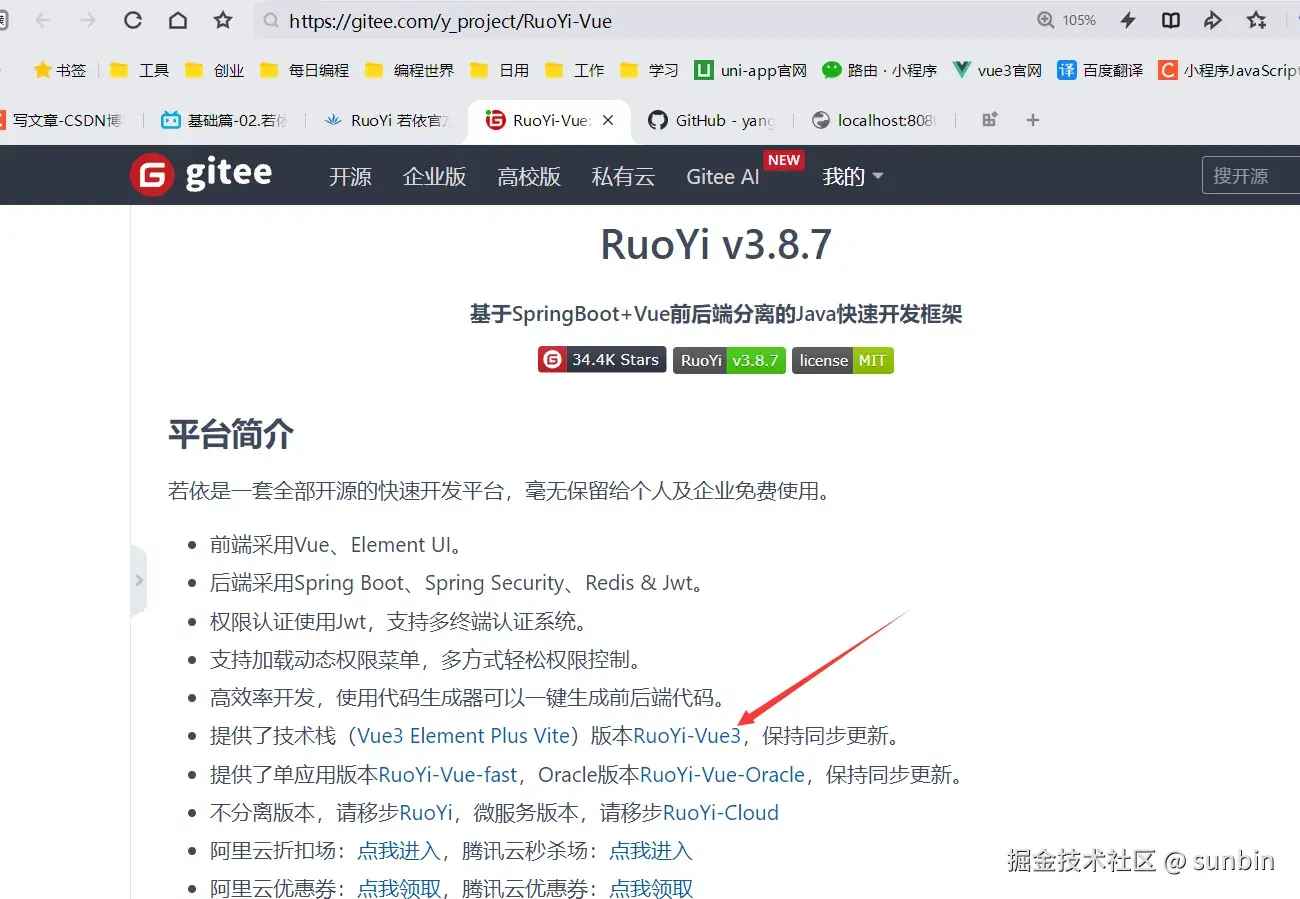Screen dimensions: 1300x899
Task: Switch to the 基础篇-02.若依 tab
Action: [x=224, y=120]
